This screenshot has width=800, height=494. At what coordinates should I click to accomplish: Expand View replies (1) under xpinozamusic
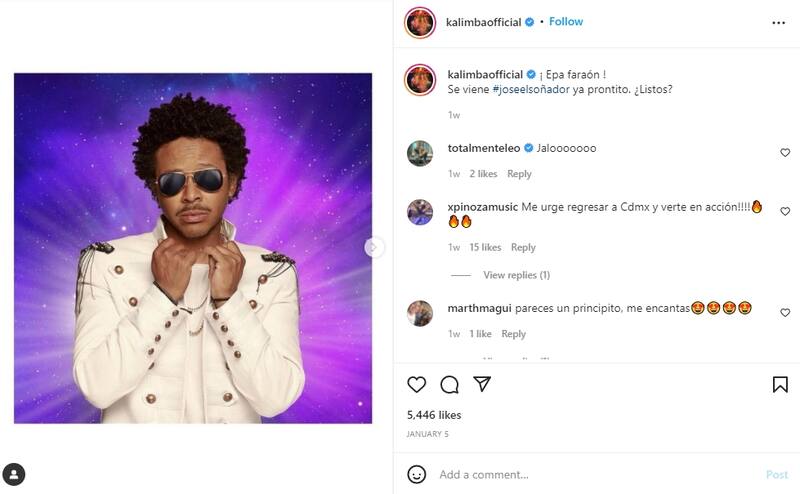pos(516,275)
